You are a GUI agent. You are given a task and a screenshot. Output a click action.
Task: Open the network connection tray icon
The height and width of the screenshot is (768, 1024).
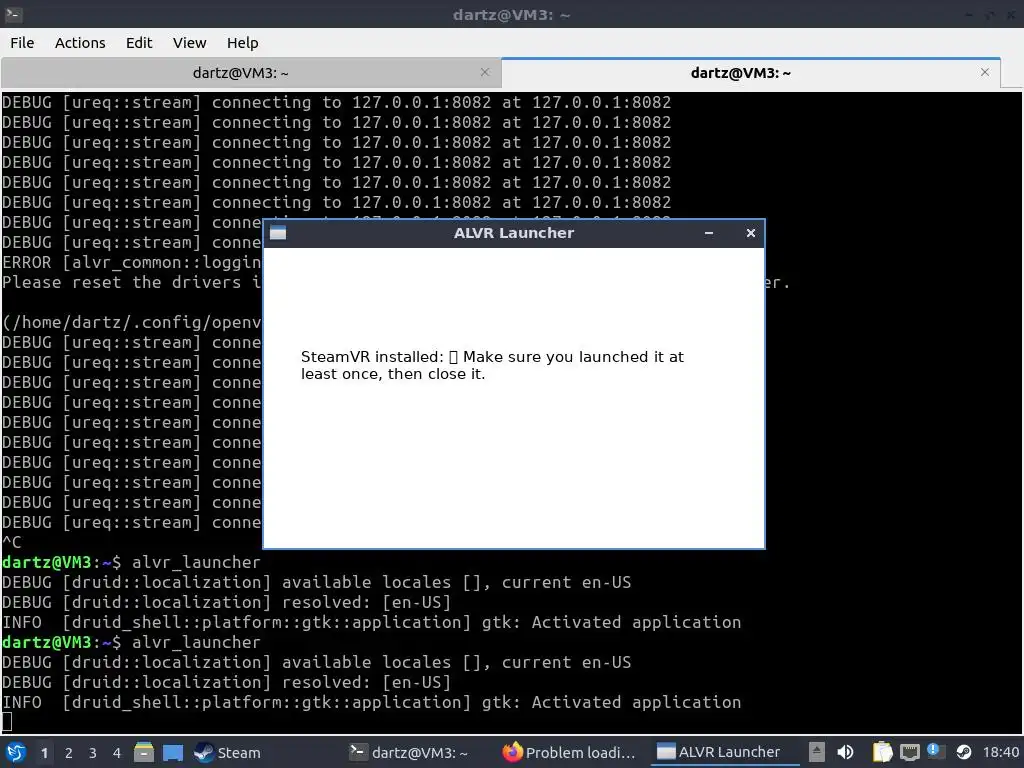(x=910, y=752)
